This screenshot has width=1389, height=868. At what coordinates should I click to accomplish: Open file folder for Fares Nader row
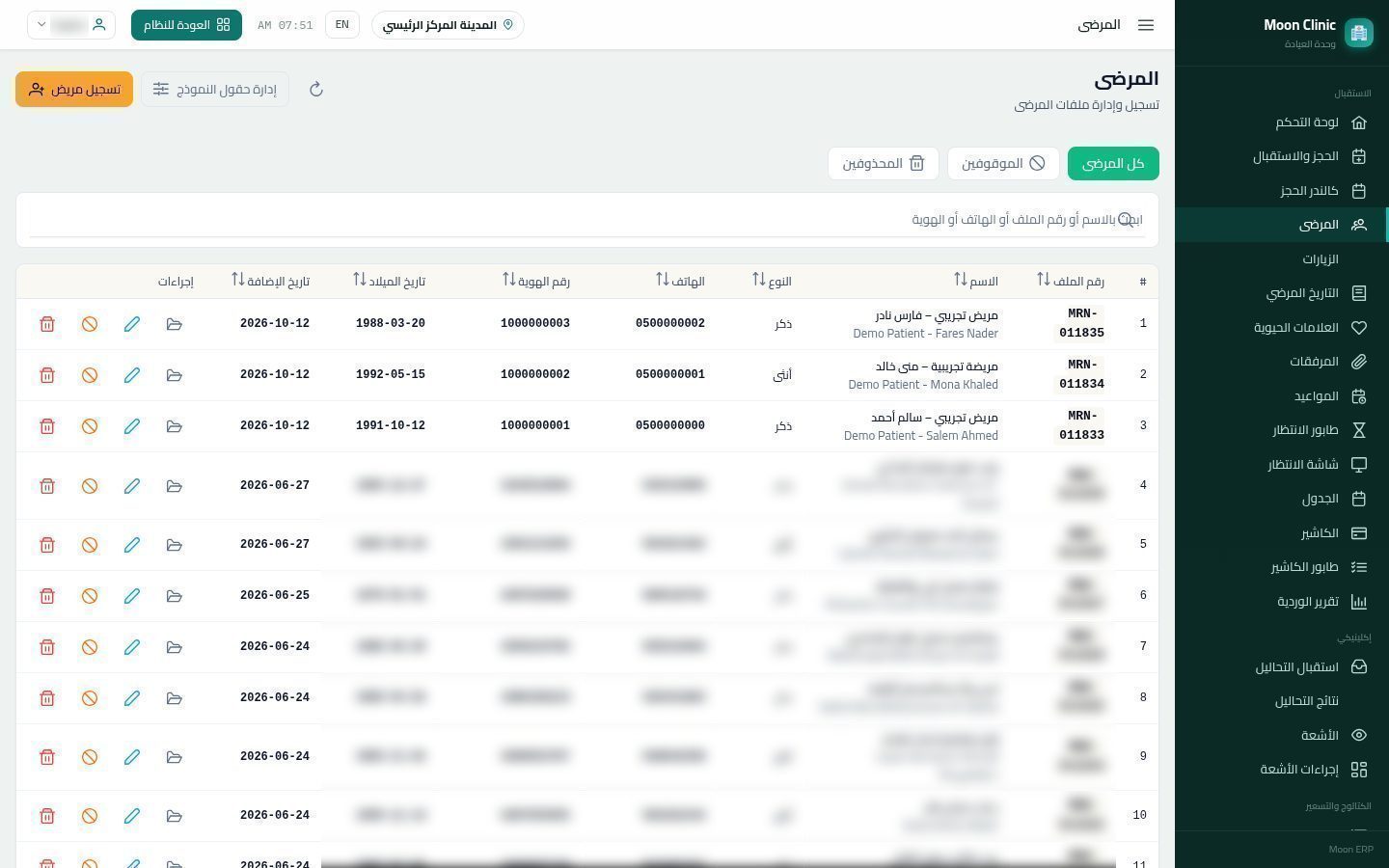(x=175, y=324)
